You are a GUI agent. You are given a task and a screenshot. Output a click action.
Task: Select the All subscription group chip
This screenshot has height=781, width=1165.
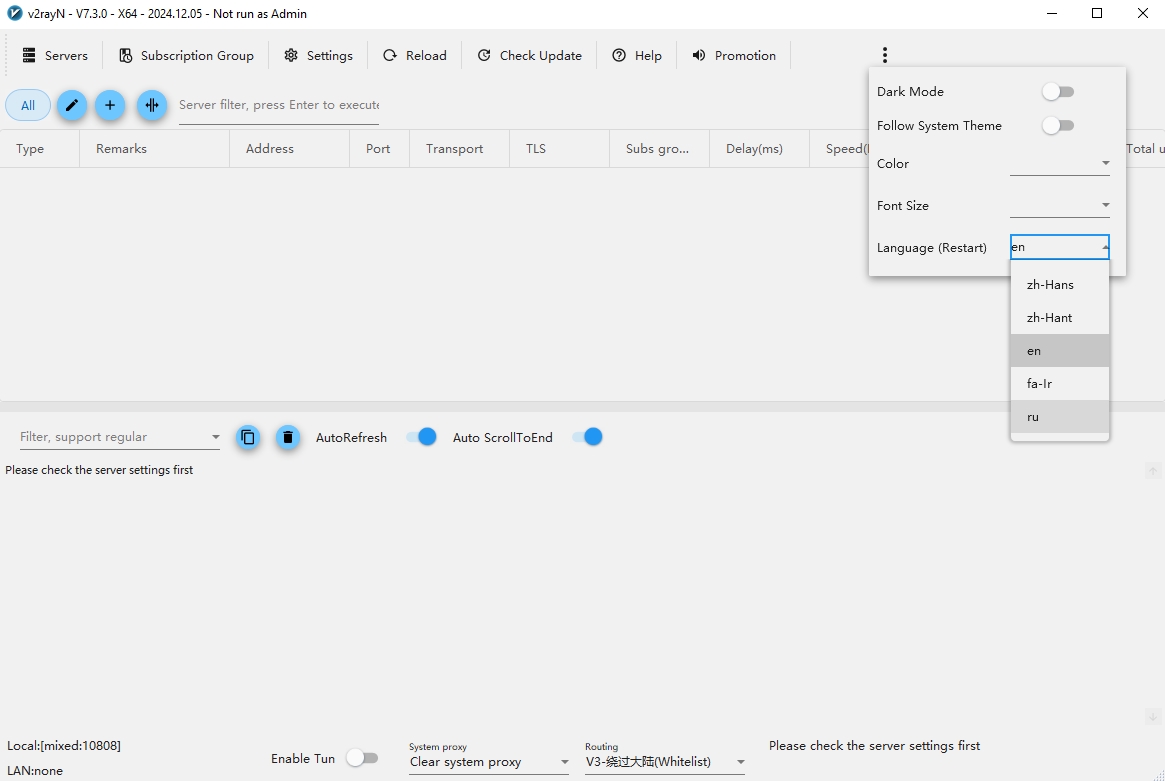click(27, 106)
